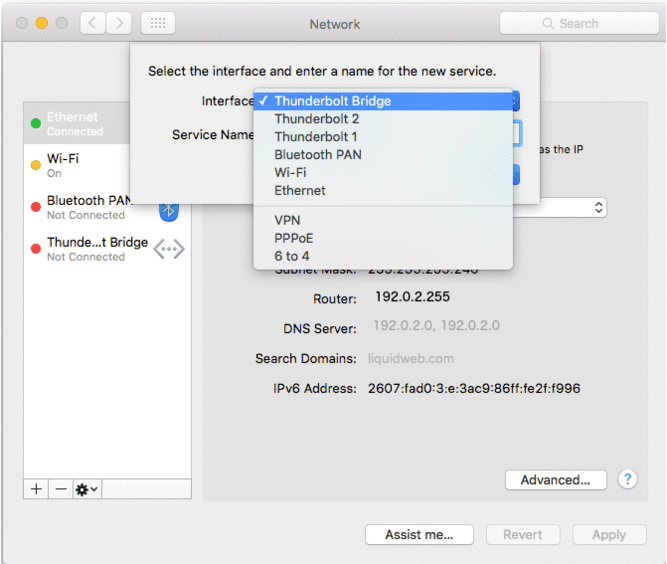Show all preferences grid button
The width and height of the screenshot is (667, 564).
[x=158, y=23]
